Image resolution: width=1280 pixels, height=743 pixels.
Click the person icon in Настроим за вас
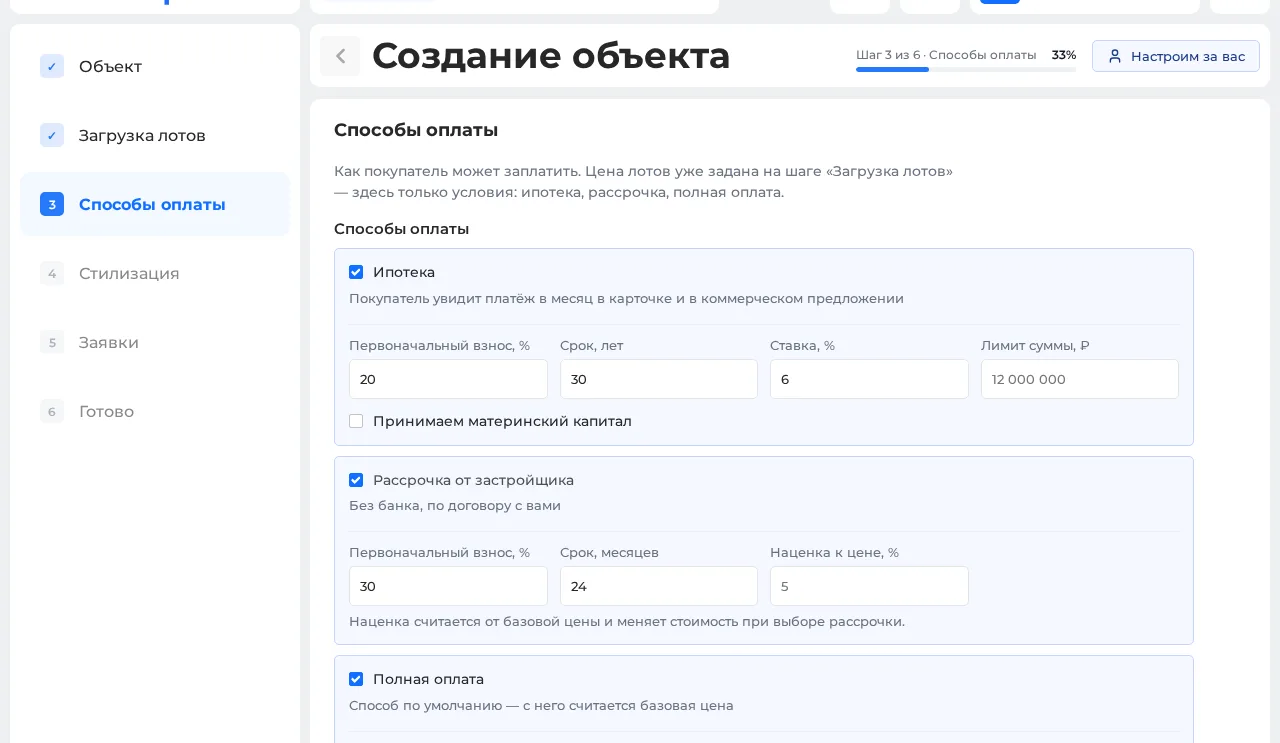(1115, 56)
